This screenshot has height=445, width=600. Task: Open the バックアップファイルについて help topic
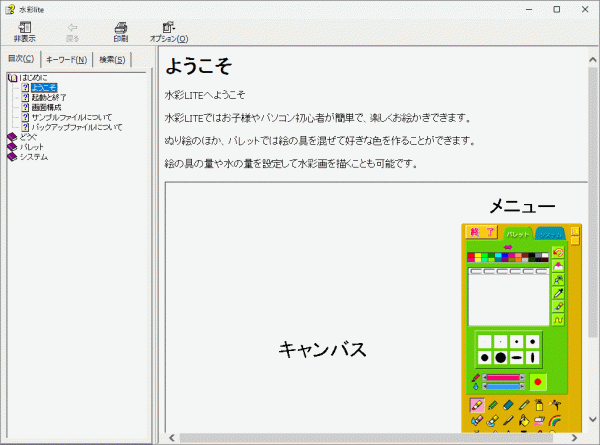[77, 127]
